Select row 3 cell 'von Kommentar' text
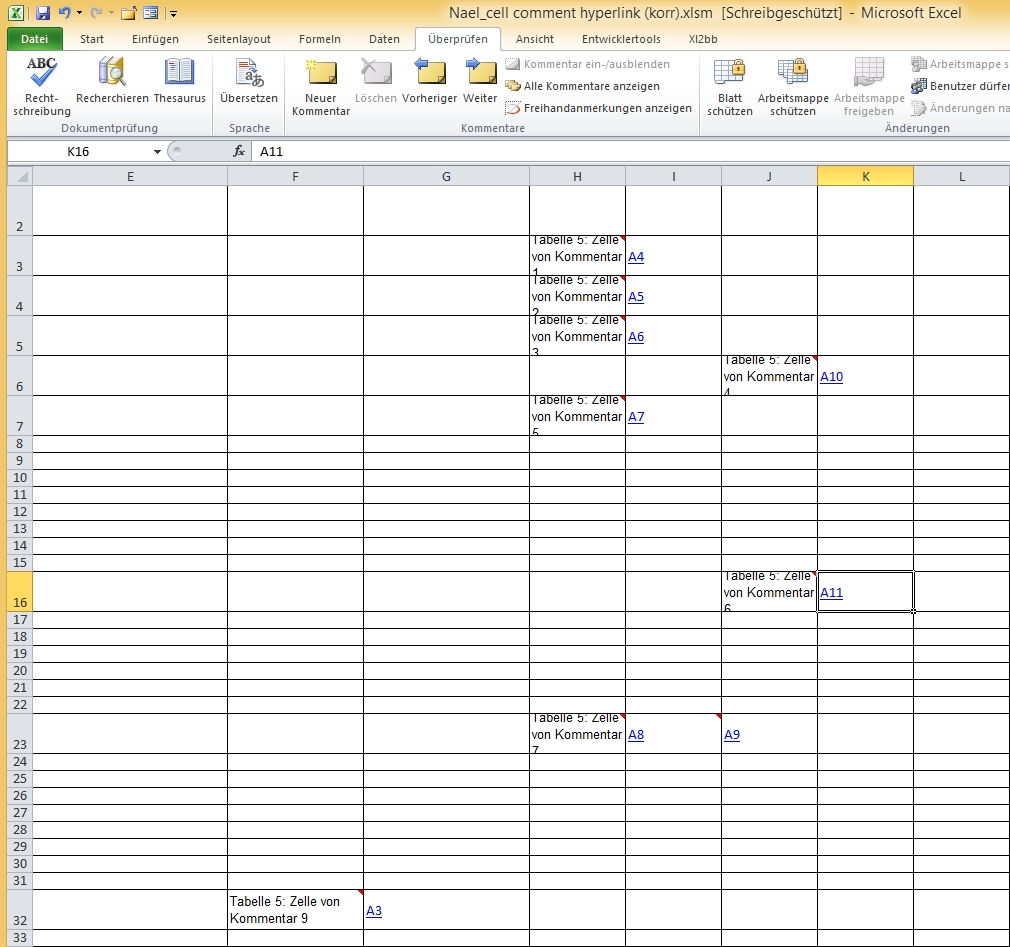Viewport: 1010px width, 947px height. point(576,257)
